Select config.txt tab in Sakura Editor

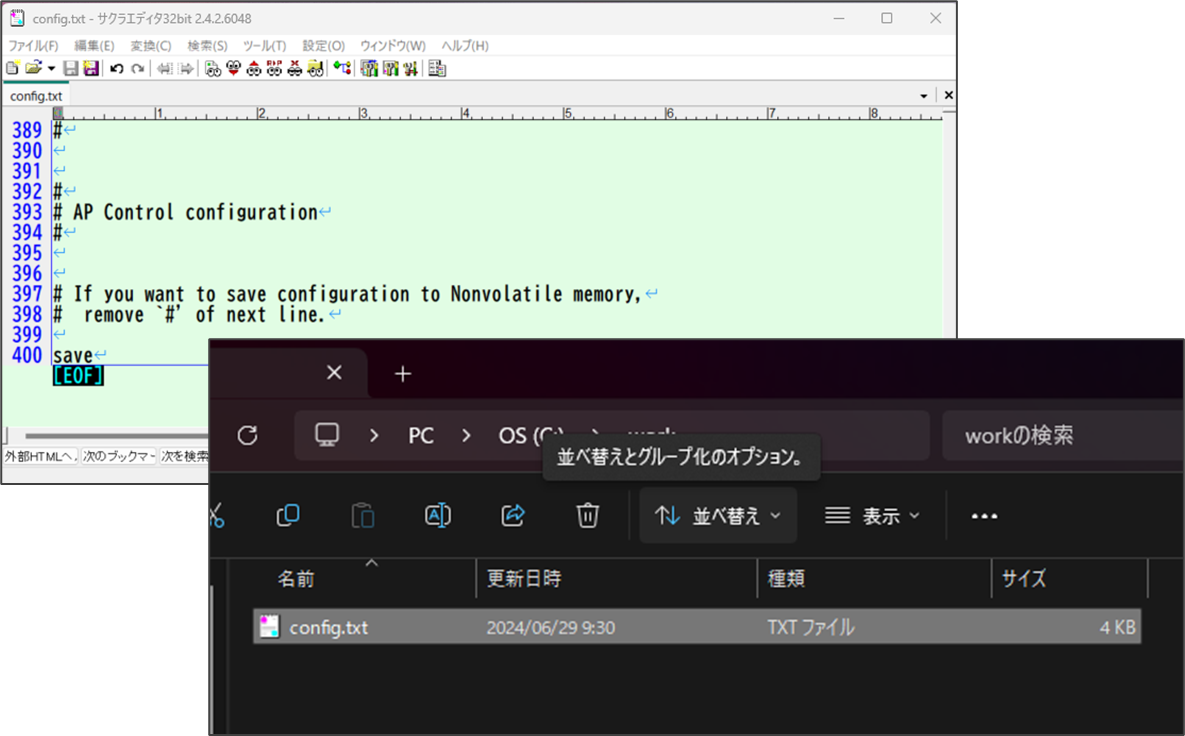click(x=36, y=96)
